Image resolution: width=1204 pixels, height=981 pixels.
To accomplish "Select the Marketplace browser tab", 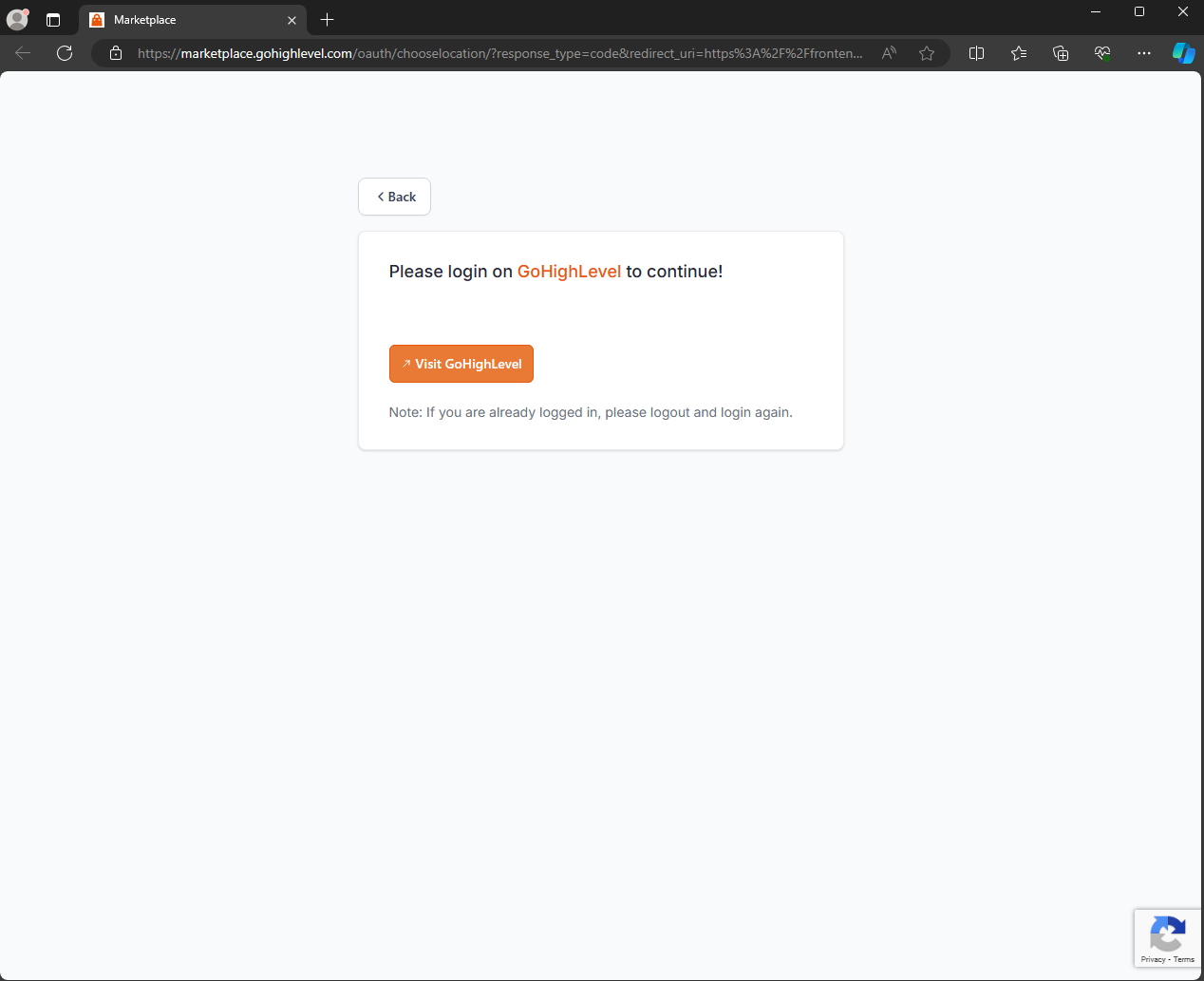I will 193,20.
